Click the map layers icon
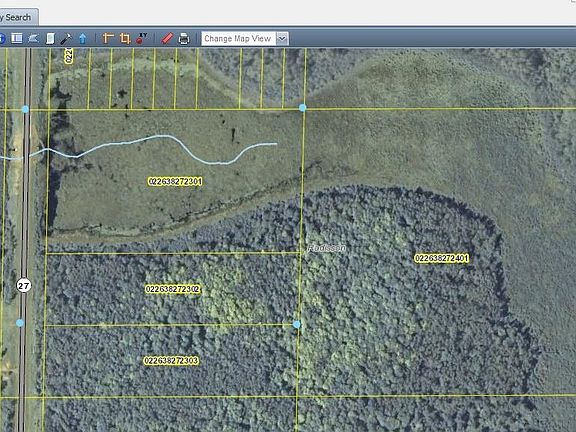 pos(33,38)
